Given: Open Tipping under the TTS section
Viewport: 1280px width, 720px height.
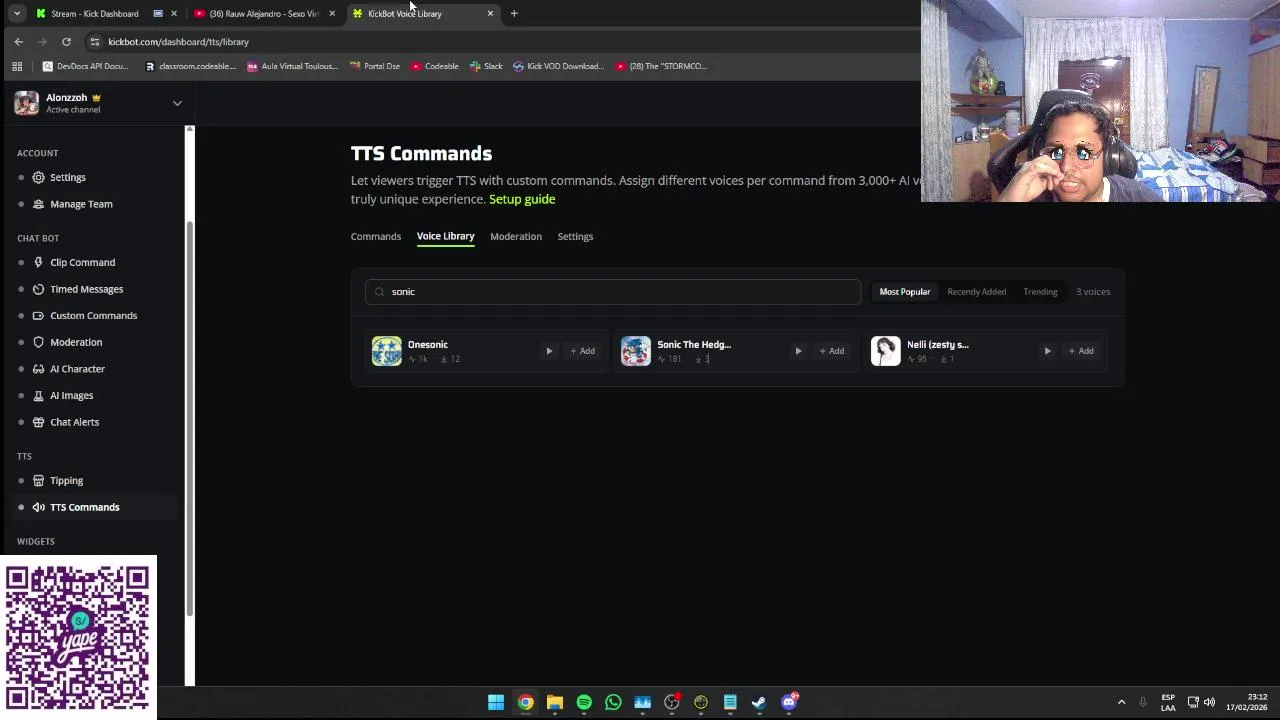Looking at the screenshot, I should (x=66, y=481).
